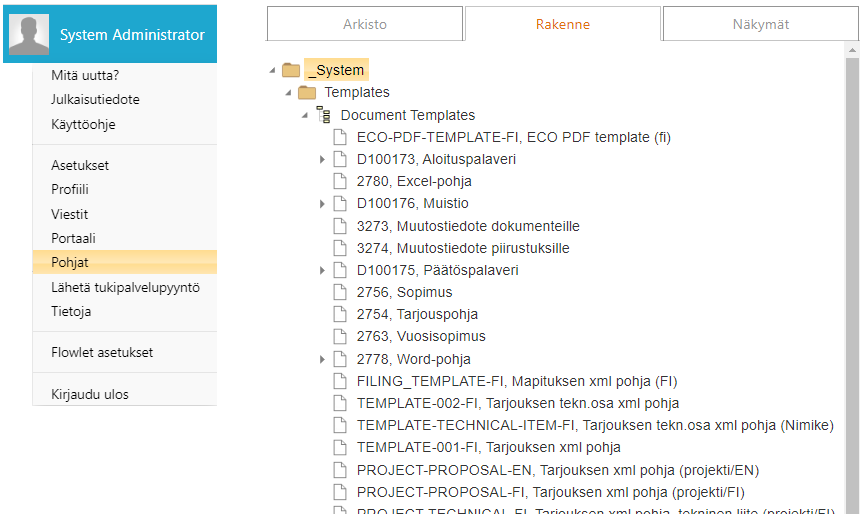Open the Näkymät tab
This screenshot has height=515, width=862.
pos(760,24)
